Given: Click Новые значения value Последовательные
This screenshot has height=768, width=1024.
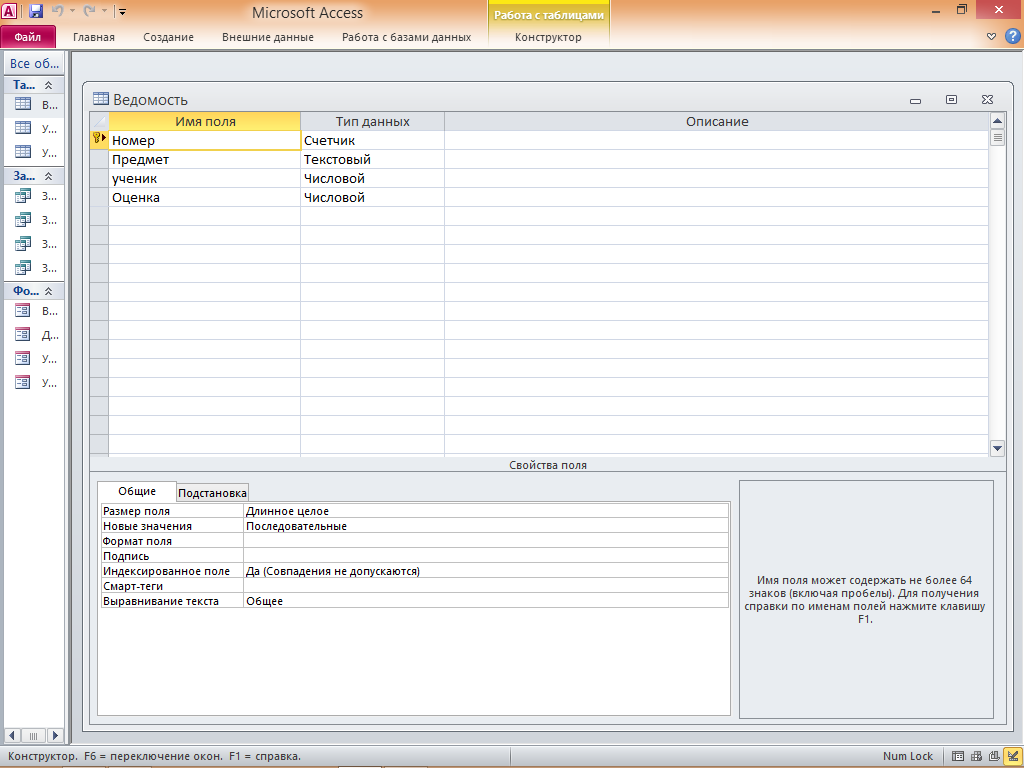Looking at the screenshot, I should [x=486, y=526].
